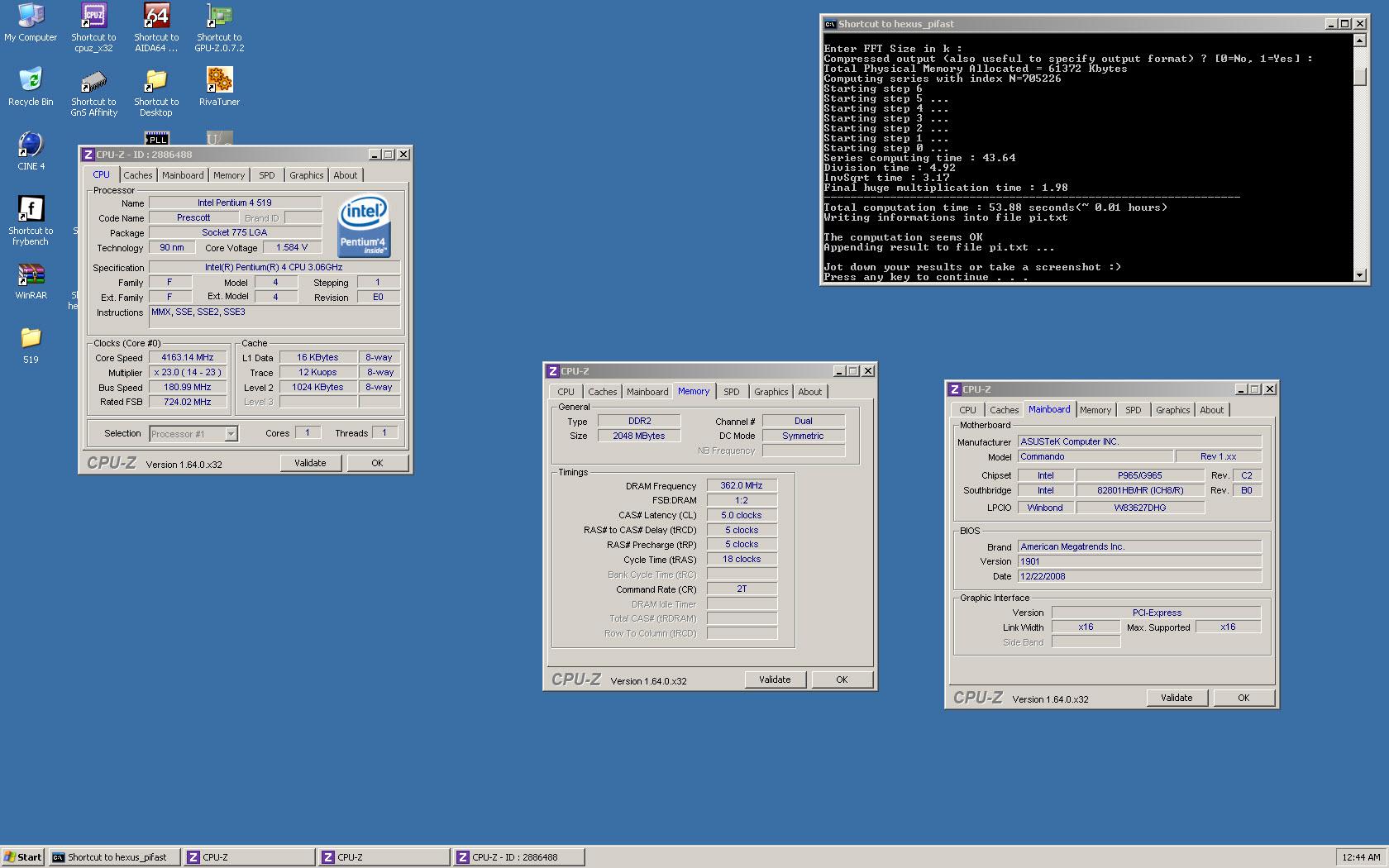
Task: Click the Z icon in CPU-Z ID 2886488 title bar
Action: click(x=88, y=155)
